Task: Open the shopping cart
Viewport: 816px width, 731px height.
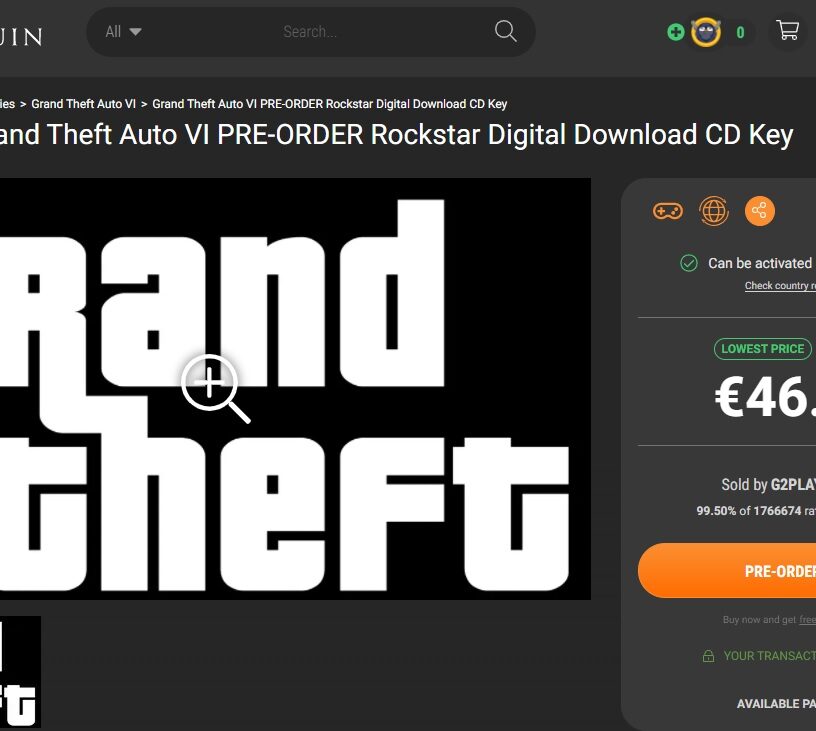Action: point(787,30)
